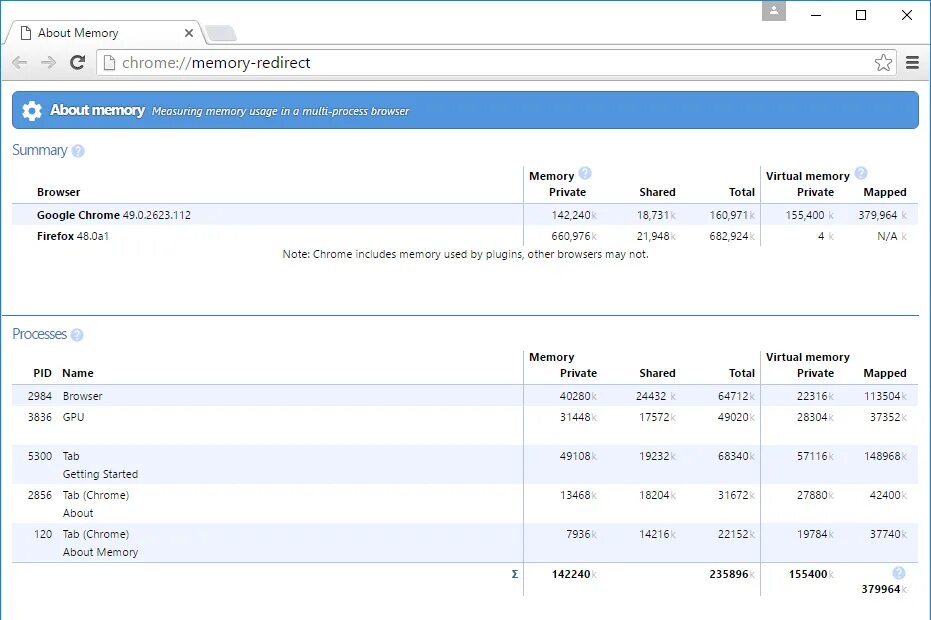
Task: Click the sigma sum symbol
Action: coord(515,574)
